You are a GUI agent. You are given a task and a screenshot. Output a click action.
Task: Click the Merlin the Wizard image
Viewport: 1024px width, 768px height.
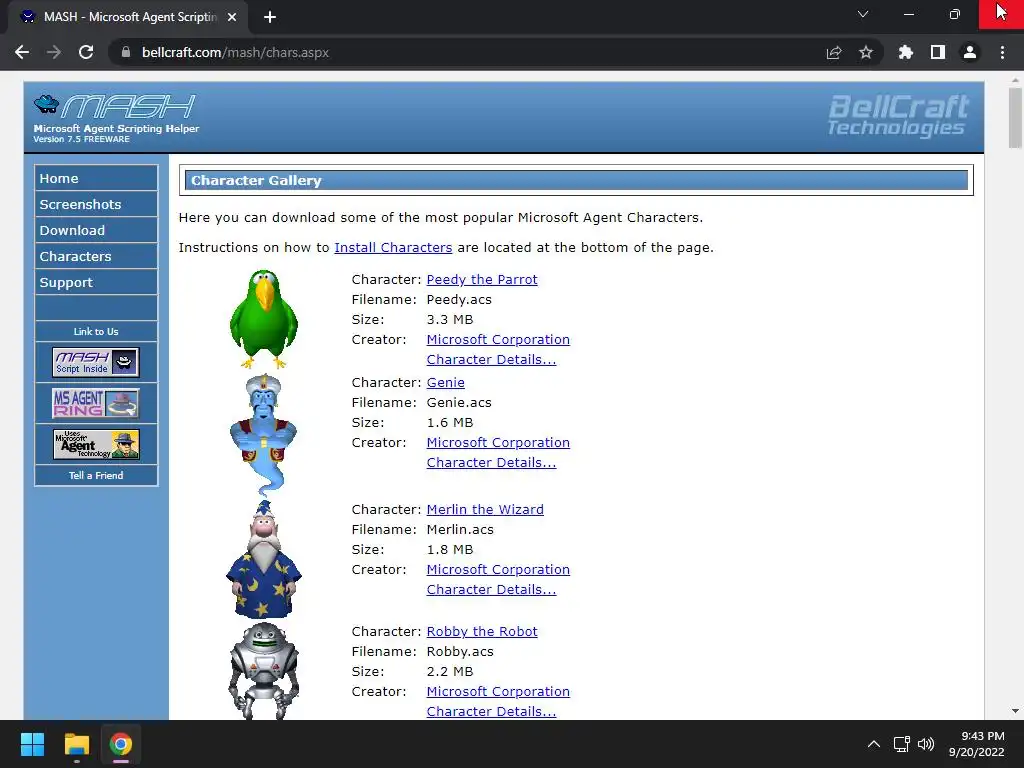point(264,560)
